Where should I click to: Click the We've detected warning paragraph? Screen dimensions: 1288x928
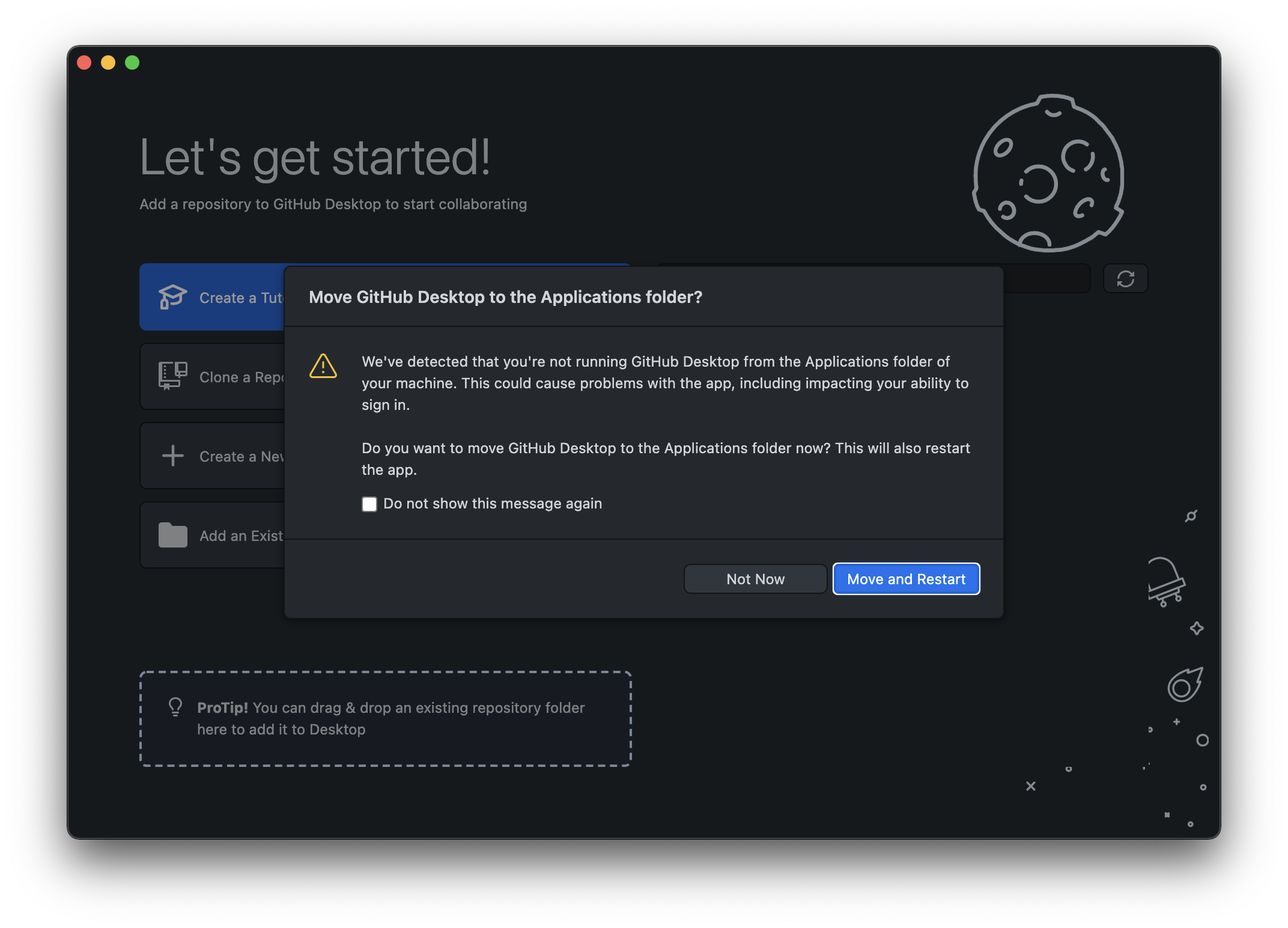(x=665, y=383)
